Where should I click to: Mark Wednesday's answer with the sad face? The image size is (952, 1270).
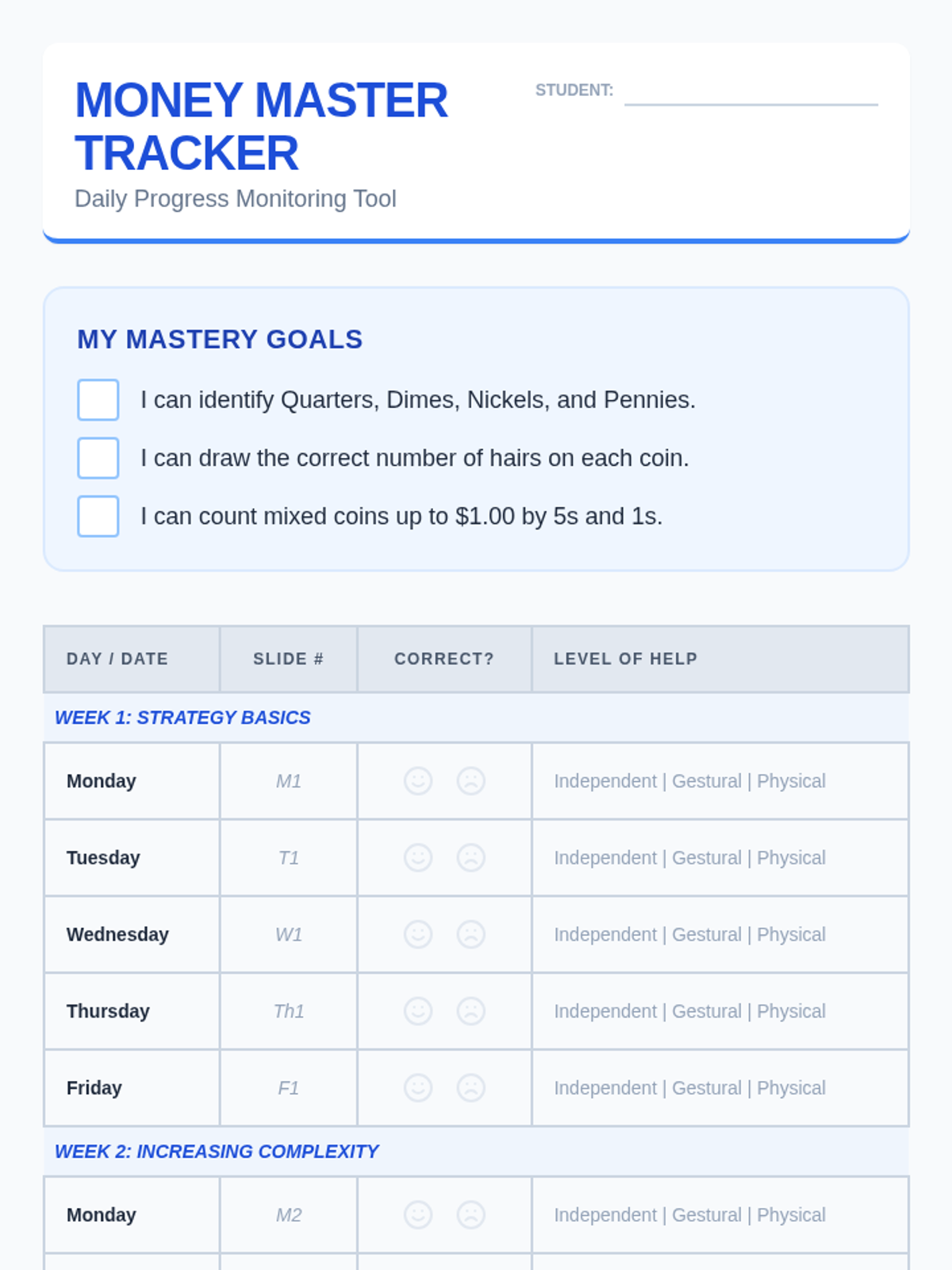(470, 934)
